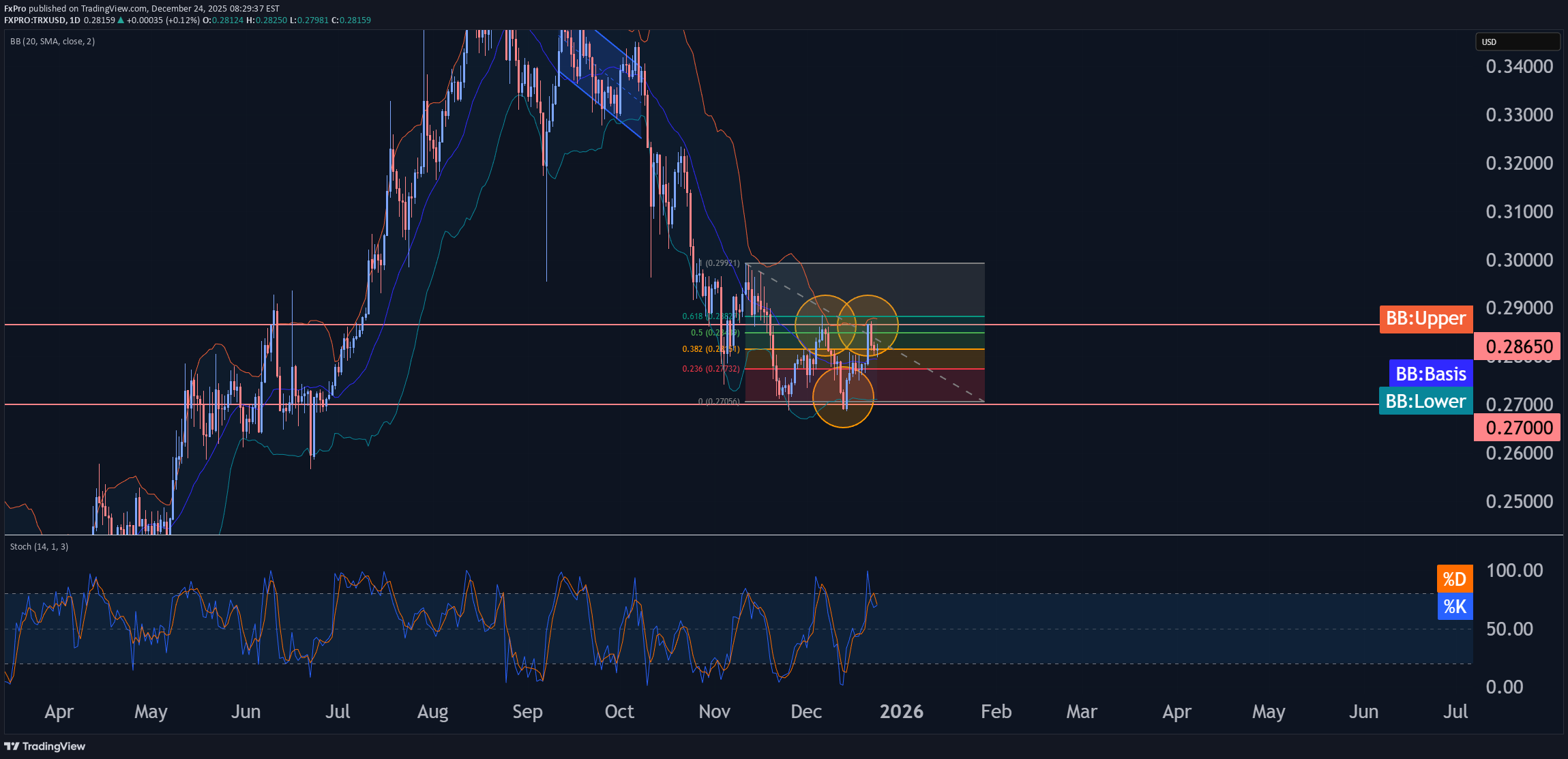The image size is (1568, 759).
Task: Click the orange %D indicator label
Action: pyautogui.click(x=1454, y=579)
